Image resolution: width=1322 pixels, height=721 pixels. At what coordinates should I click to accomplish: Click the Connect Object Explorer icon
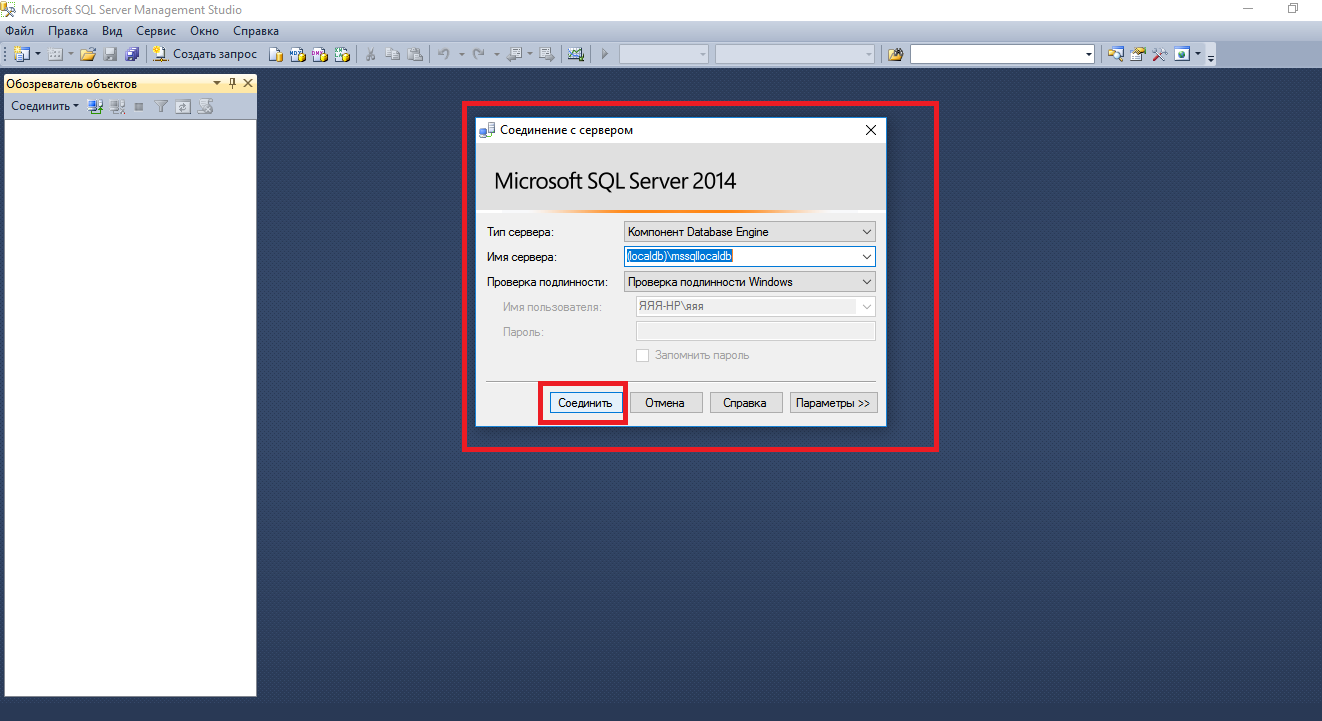(x=96, y=106)
